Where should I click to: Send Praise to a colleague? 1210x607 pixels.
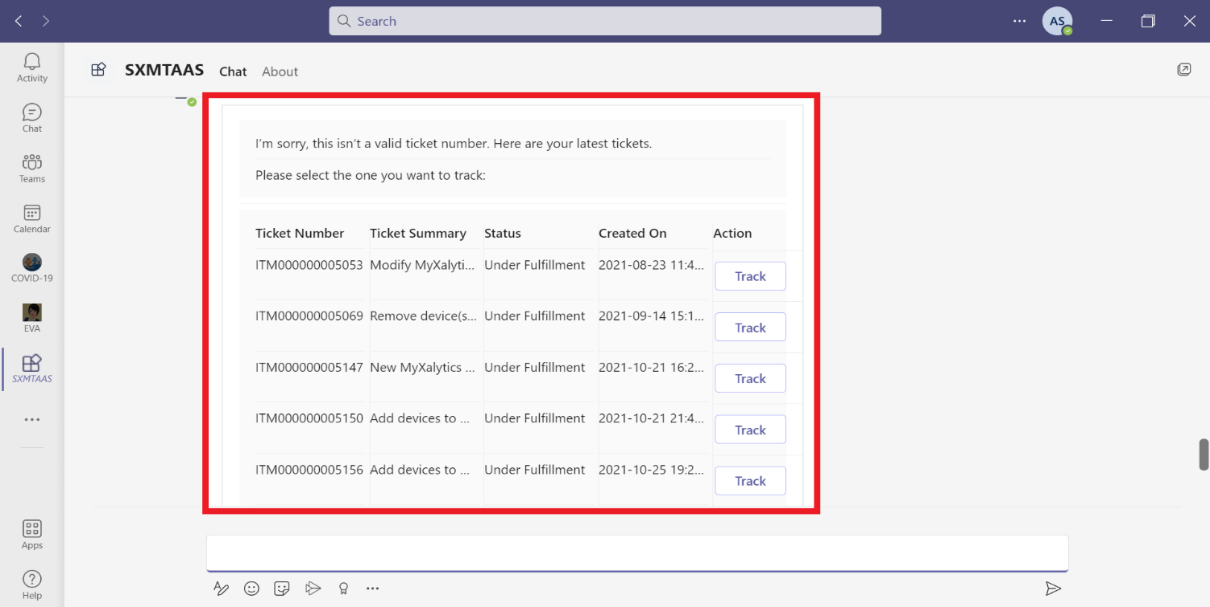click(x=343, y=588)
